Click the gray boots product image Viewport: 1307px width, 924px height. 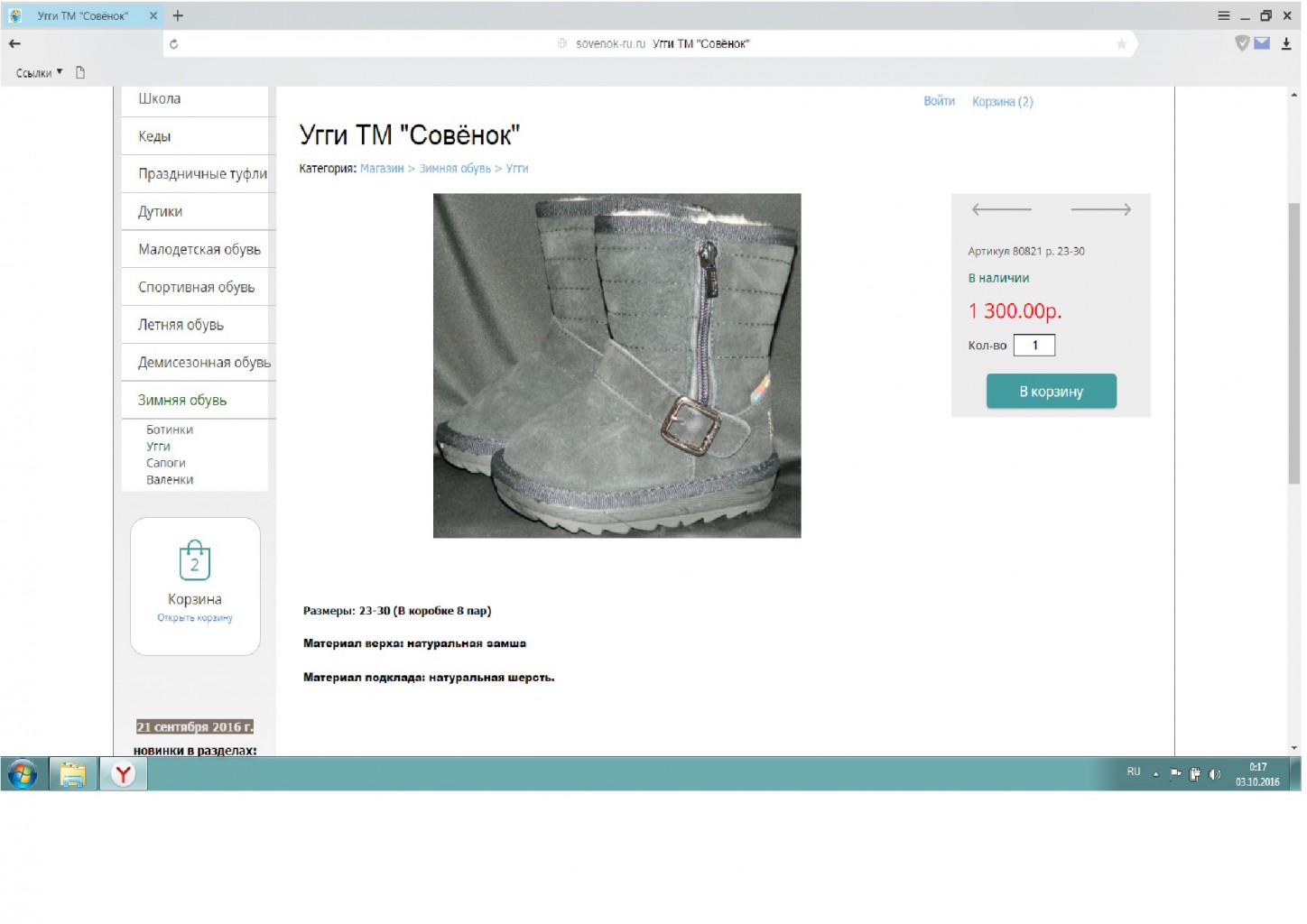(616, 365)
